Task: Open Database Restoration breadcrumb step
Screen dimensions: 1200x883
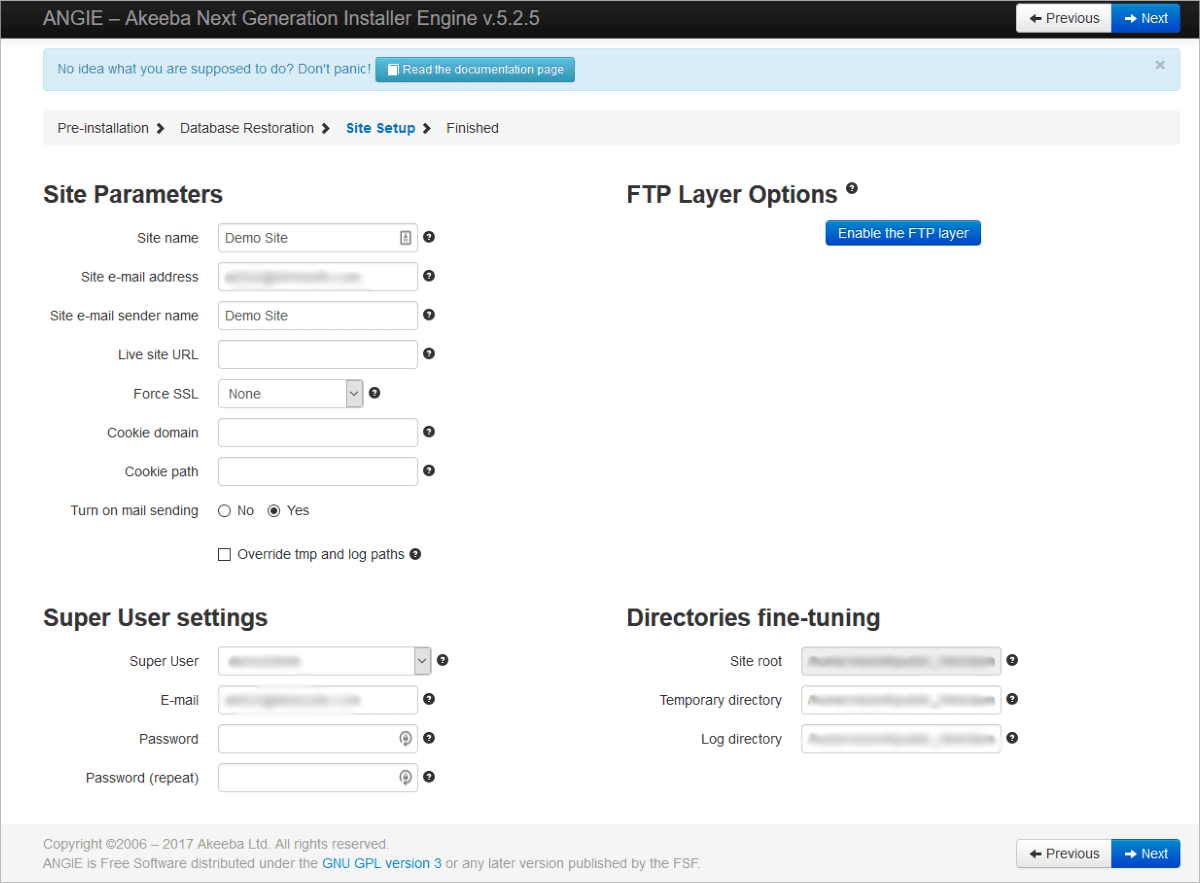Action: (x=247, y=128)
